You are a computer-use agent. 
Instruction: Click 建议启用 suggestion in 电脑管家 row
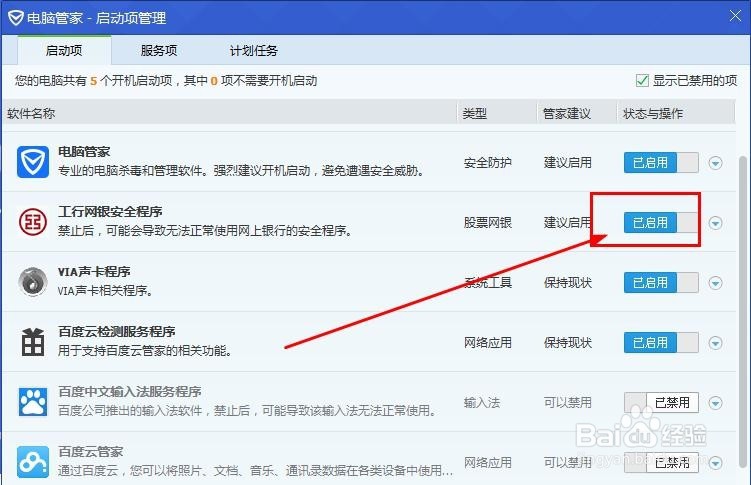coord(568,163)
